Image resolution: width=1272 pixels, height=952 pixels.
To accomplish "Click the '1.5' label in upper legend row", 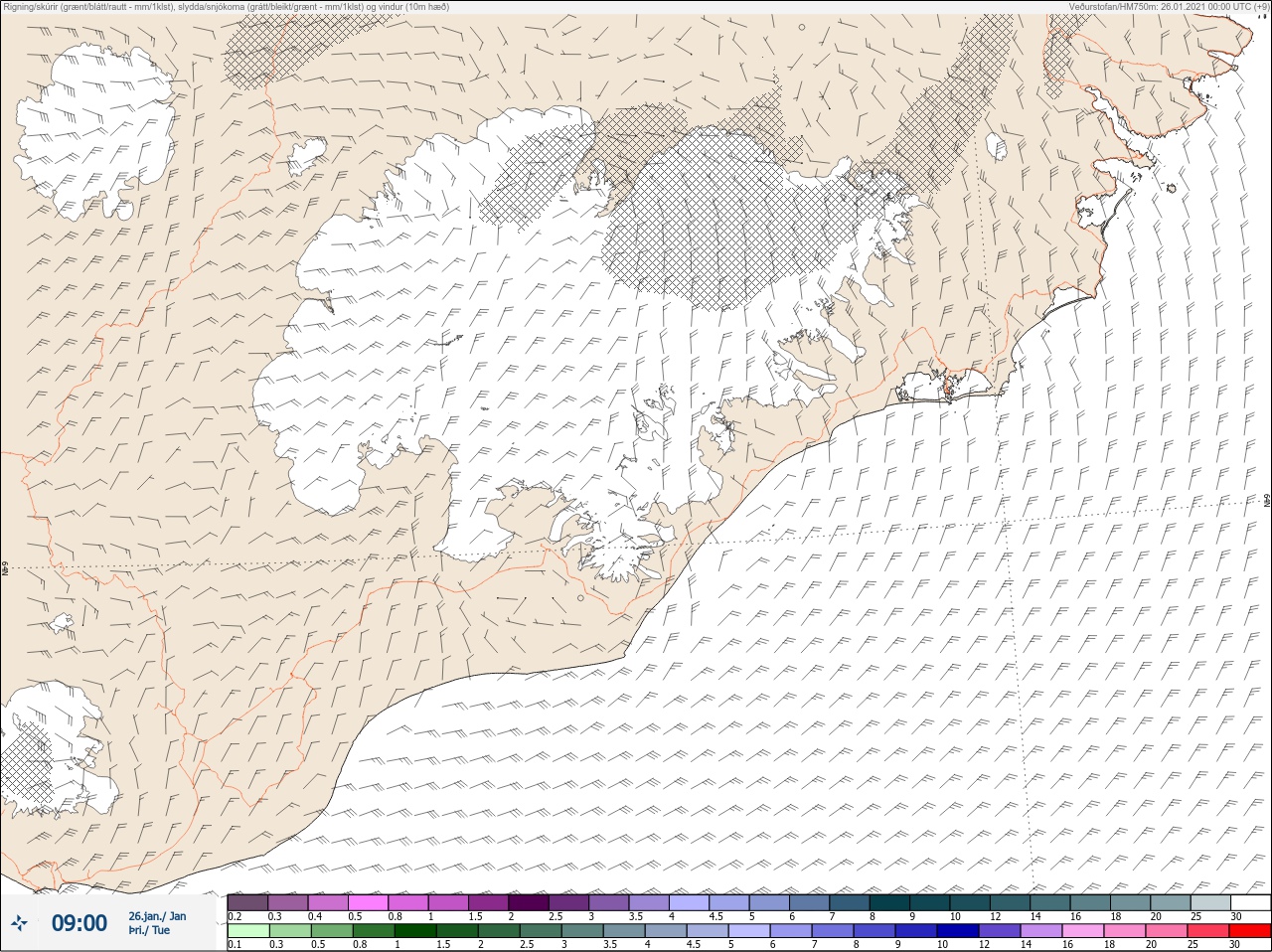I will click(x=475, y=916).
